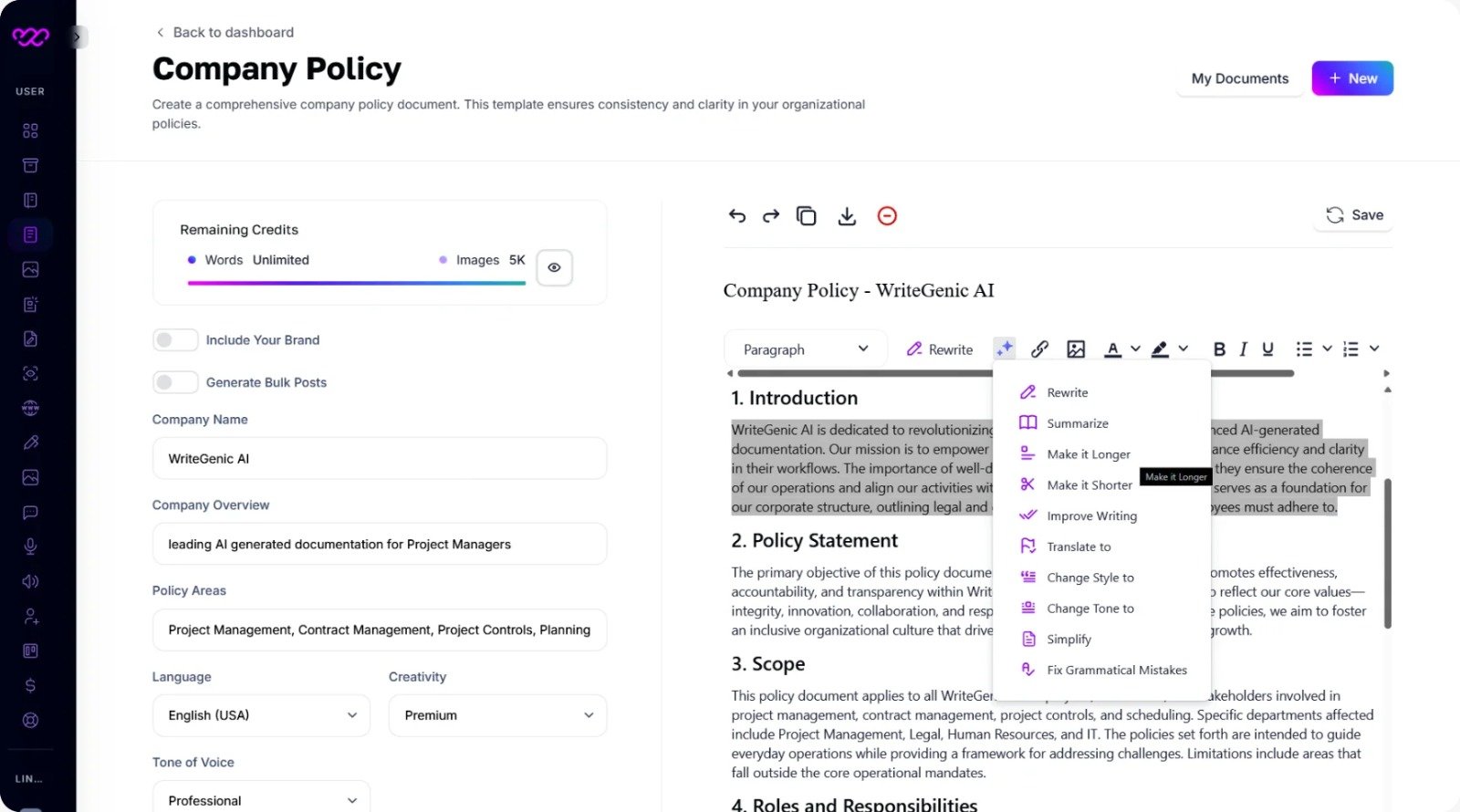Click the eye icon in Remaining Credits
Image resolution: width=1460 pixels, height=812 pixels.
[554, 267]
